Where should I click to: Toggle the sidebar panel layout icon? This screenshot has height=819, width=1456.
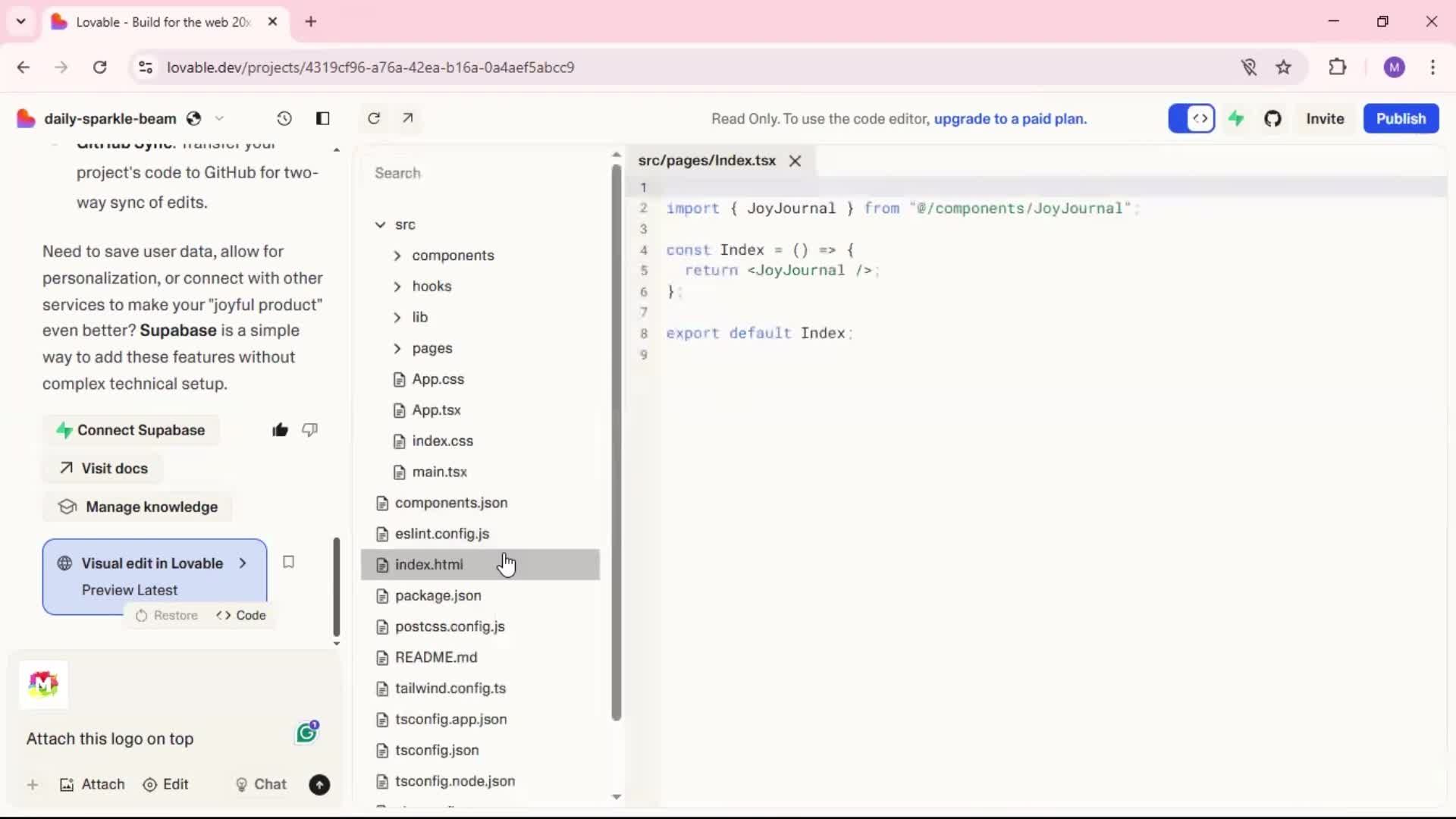(322, 118)
